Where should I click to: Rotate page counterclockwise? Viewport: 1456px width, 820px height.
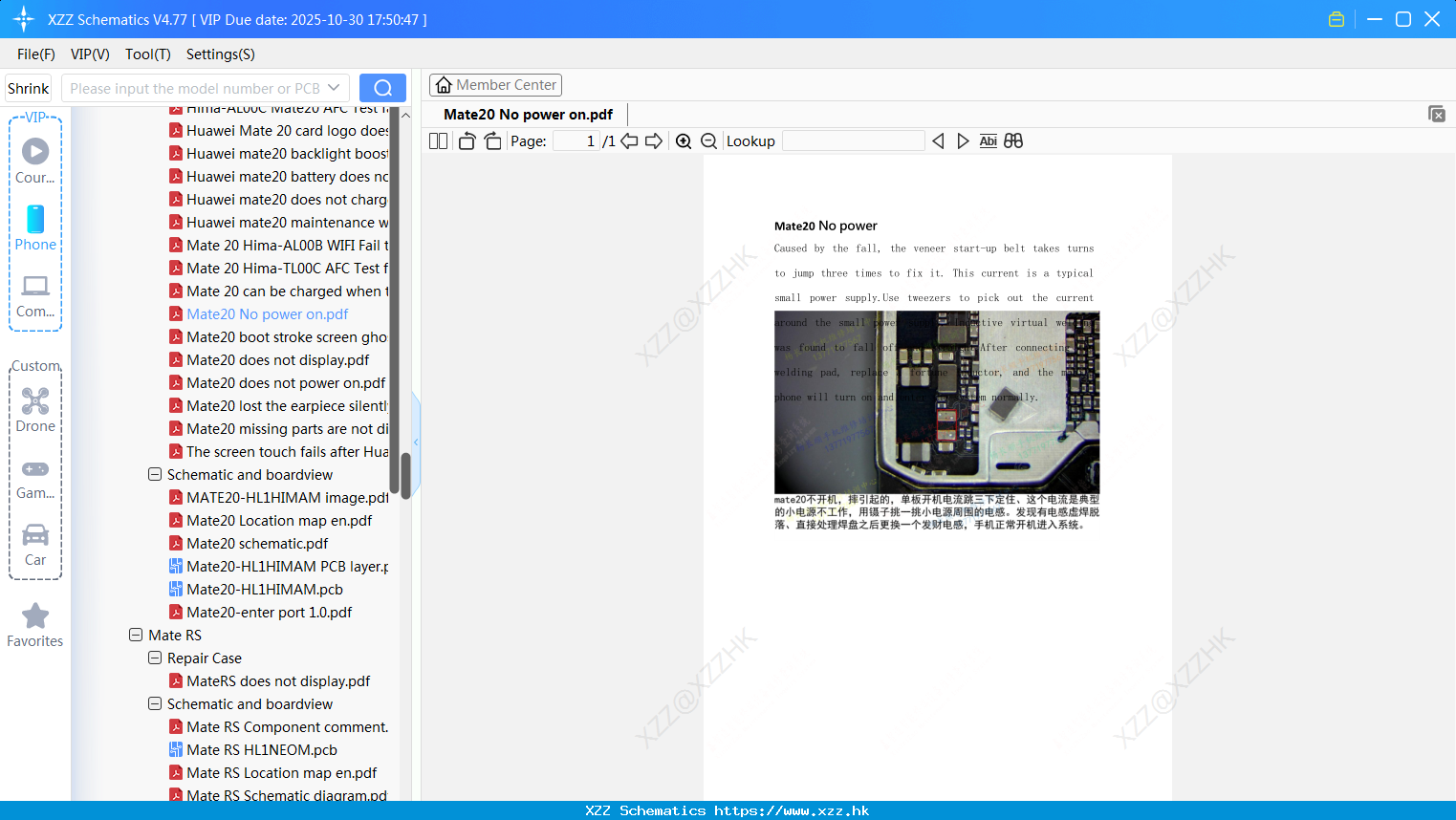pyautogui.click(x=467, y=141)
